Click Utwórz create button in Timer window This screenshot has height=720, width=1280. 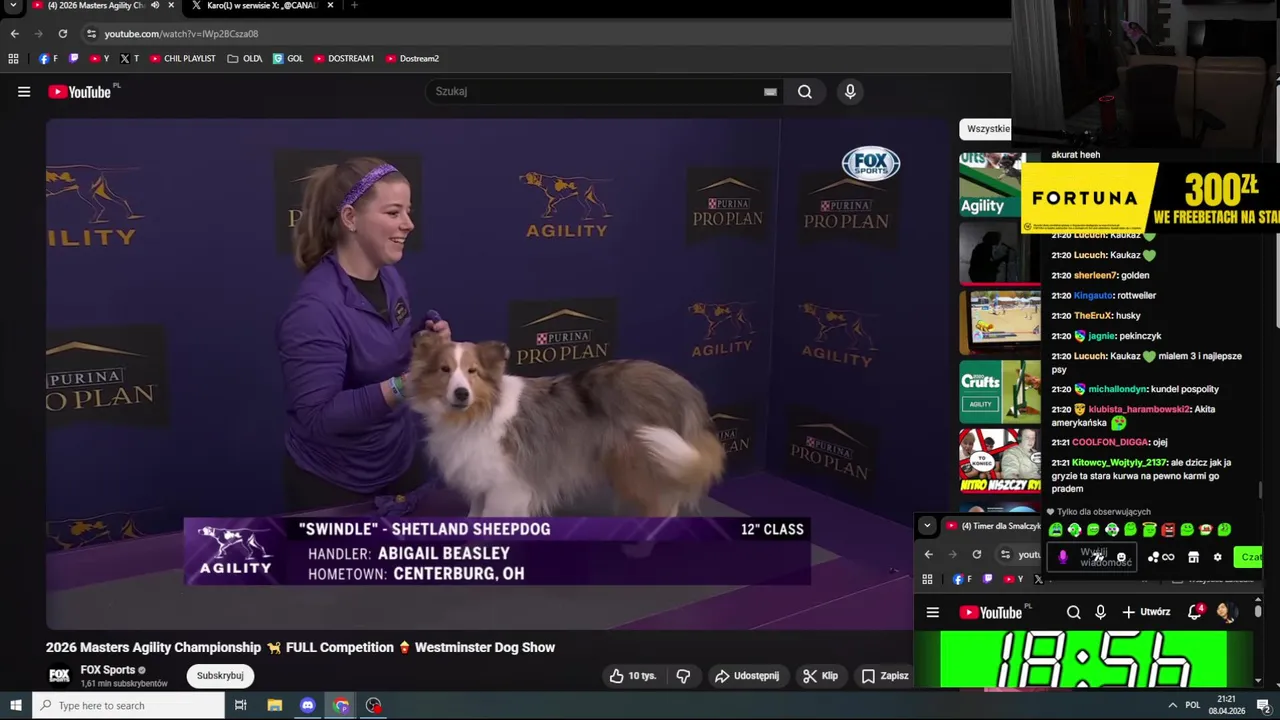click(1146, 612)
